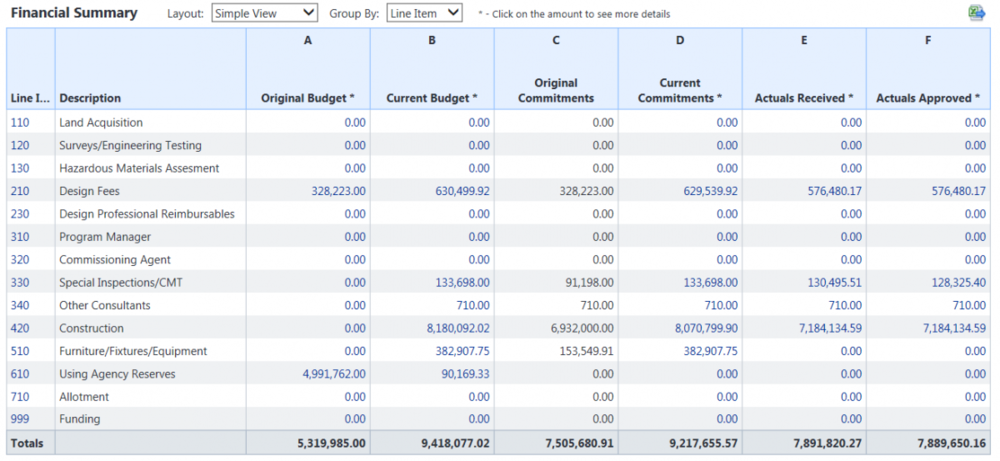Image resolution: width=1000 pixels, height=461 pixels.
Task: Click Totals actuals received 7,891,820.27
Action: coord(829,443)
